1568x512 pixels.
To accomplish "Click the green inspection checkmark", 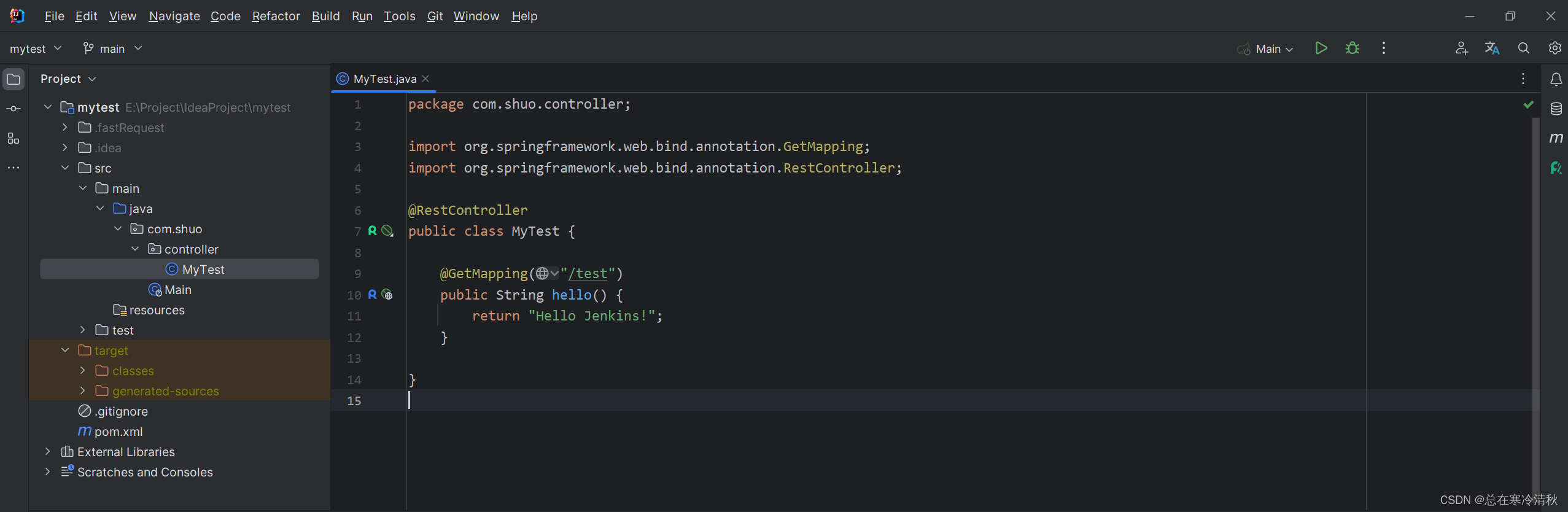I will [1528, 105].
